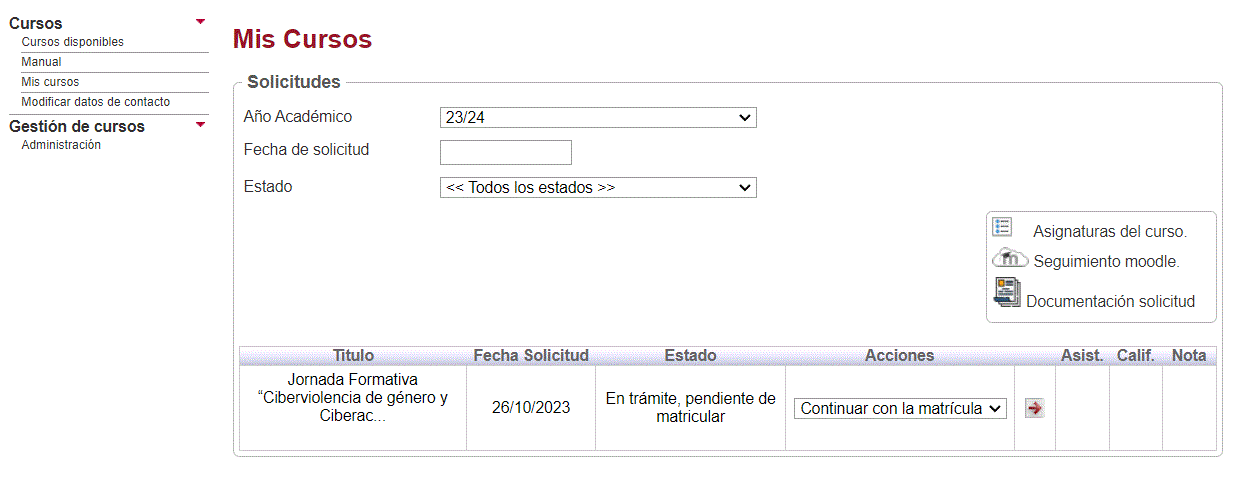Click the Titulo column header
The width and height of the screenshot is (1252, 498).
(x=353, y=355)
